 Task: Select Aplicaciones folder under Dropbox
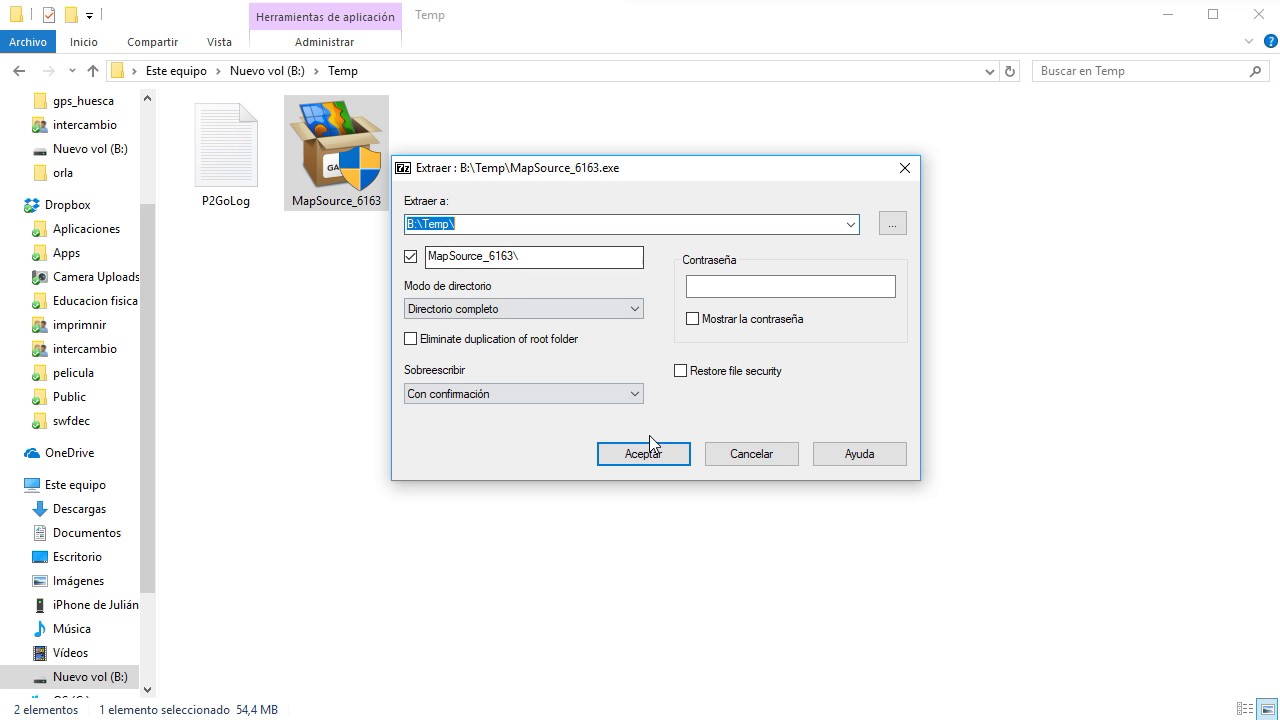click(x=86, y=229)
